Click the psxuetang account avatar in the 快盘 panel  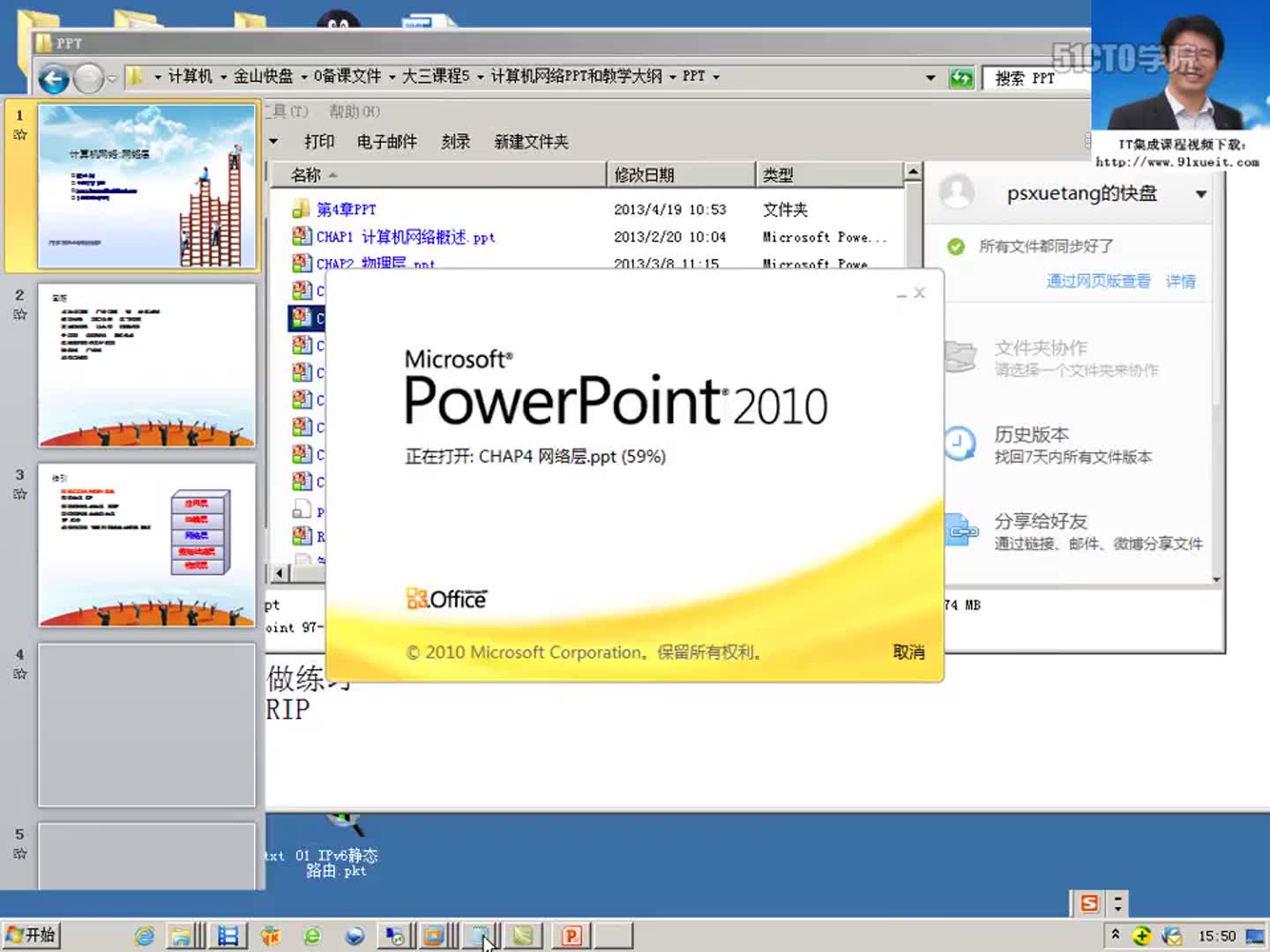click(956, 191)
